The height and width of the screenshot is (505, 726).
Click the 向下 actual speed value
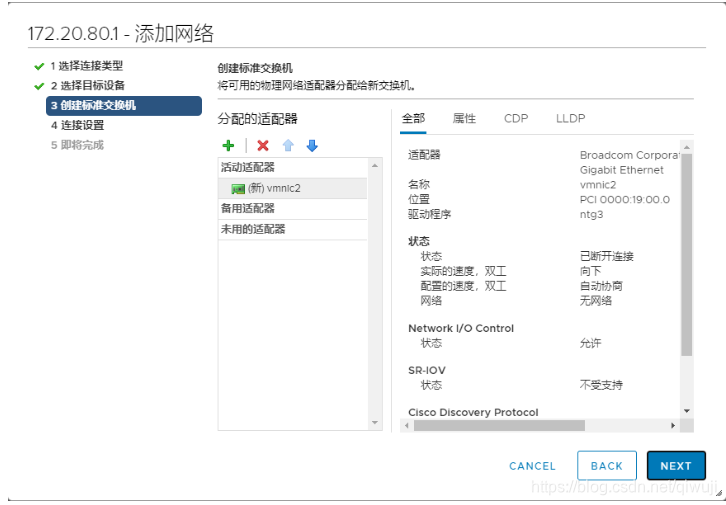click(x=590, y=271)
